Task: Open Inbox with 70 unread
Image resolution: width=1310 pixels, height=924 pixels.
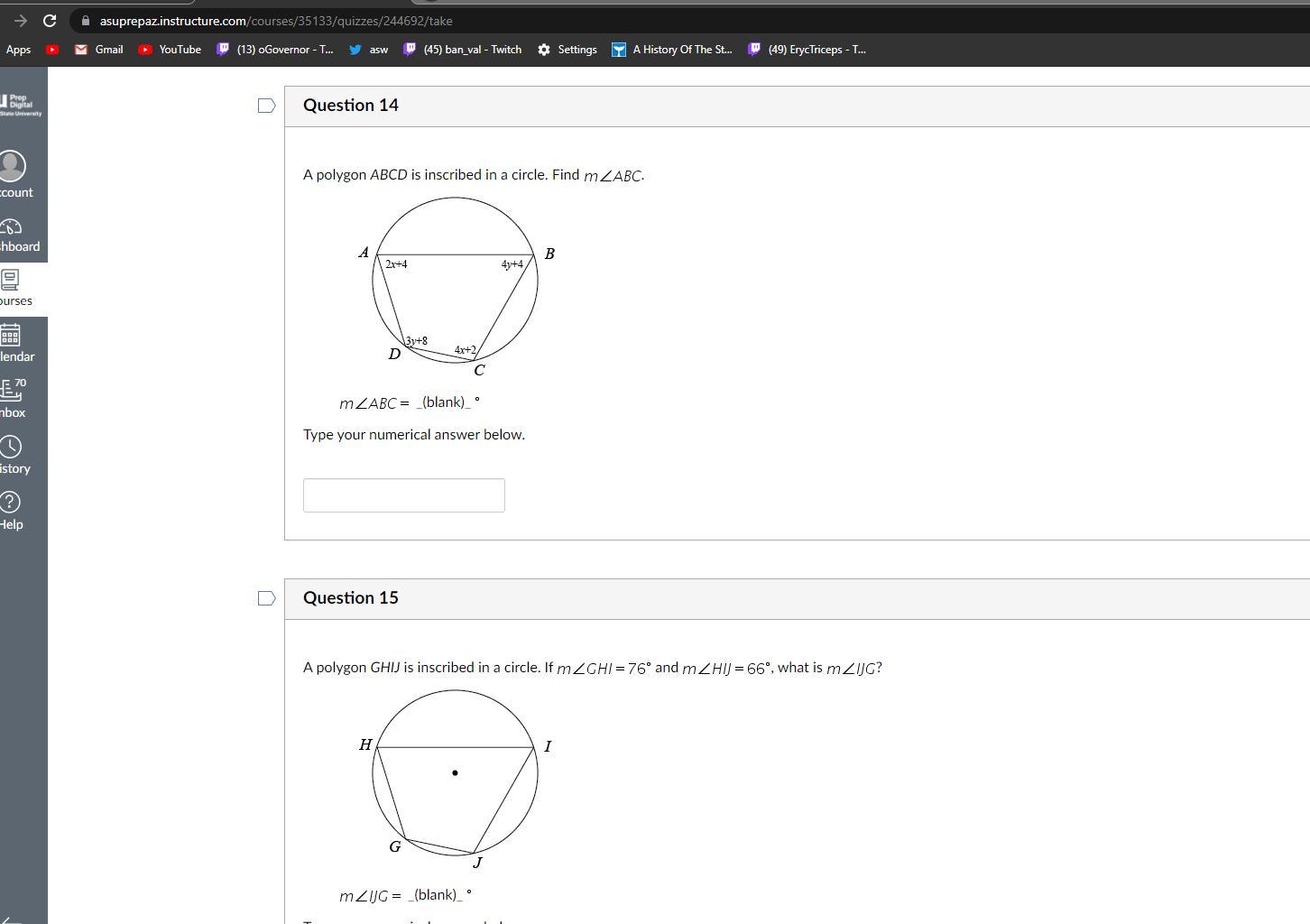Action: tap(14, 400)
